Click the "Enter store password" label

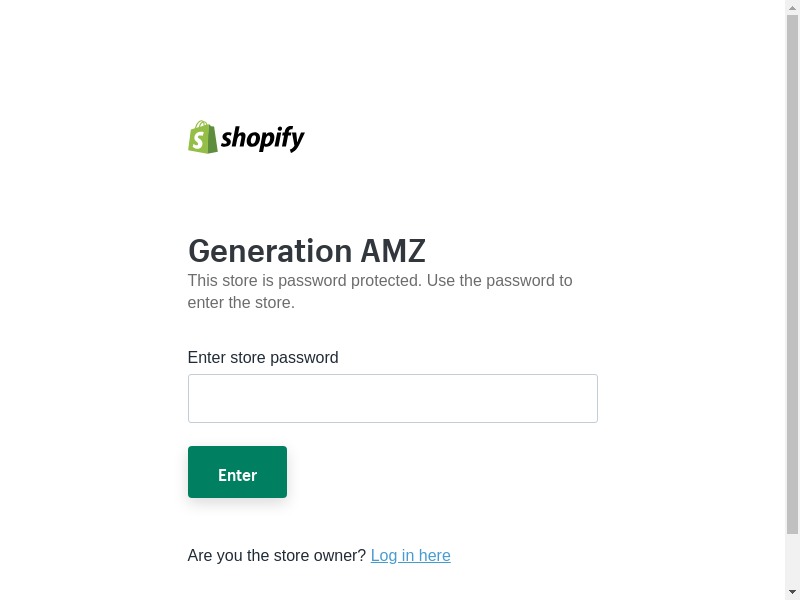pyautogui.click(x=263, y=357)
